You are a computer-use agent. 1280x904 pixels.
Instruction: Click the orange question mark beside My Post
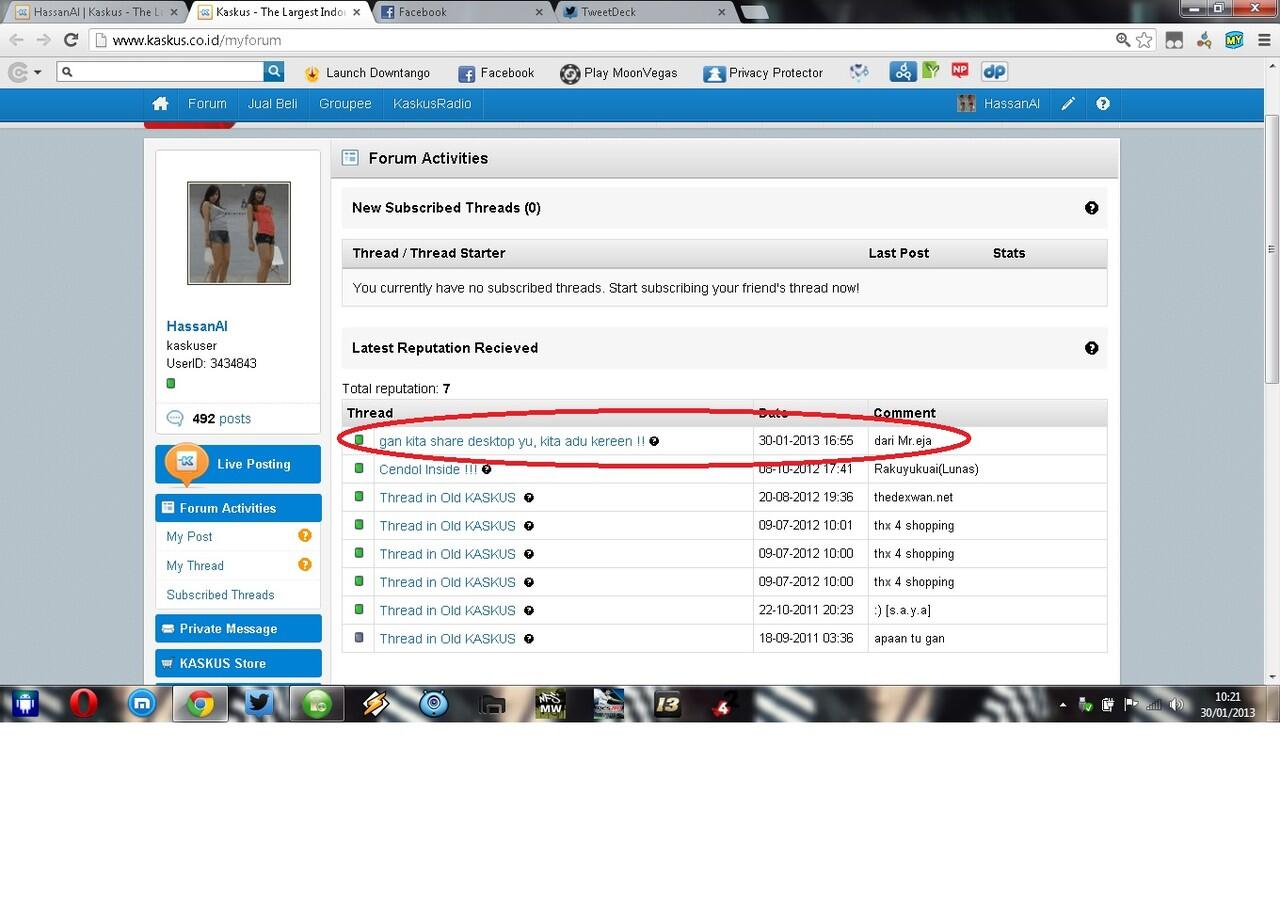coord(305,536)
